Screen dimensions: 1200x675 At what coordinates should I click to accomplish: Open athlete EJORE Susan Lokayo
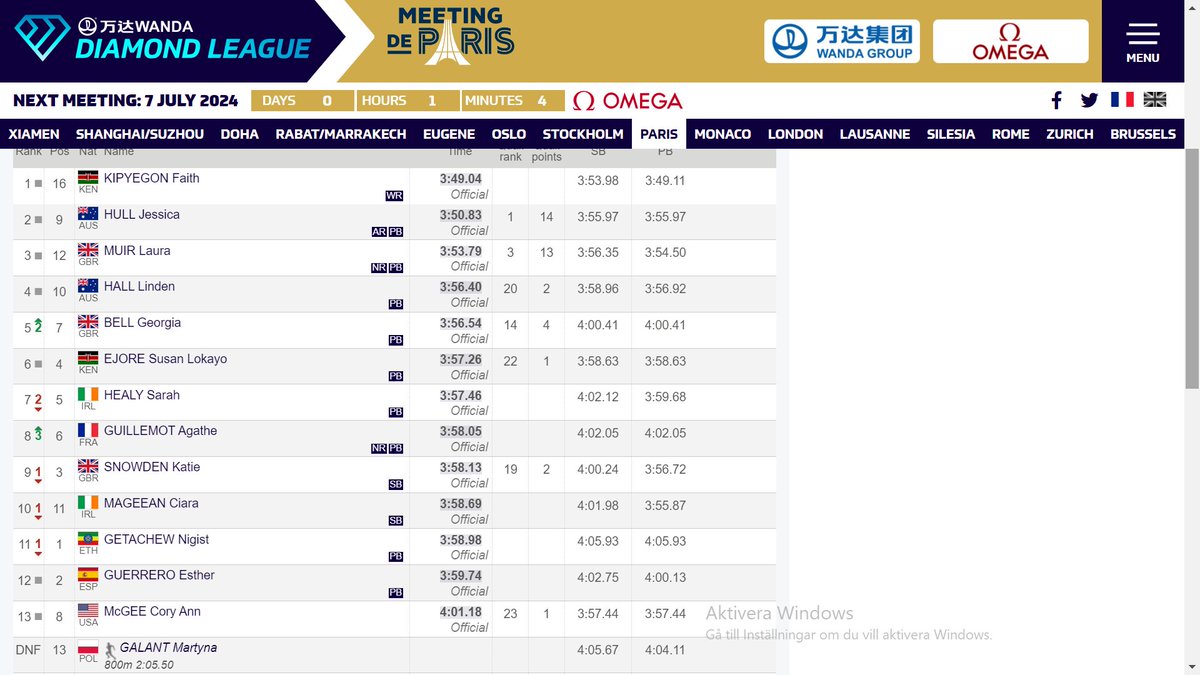pyautogui.click(x=165, y=358)
